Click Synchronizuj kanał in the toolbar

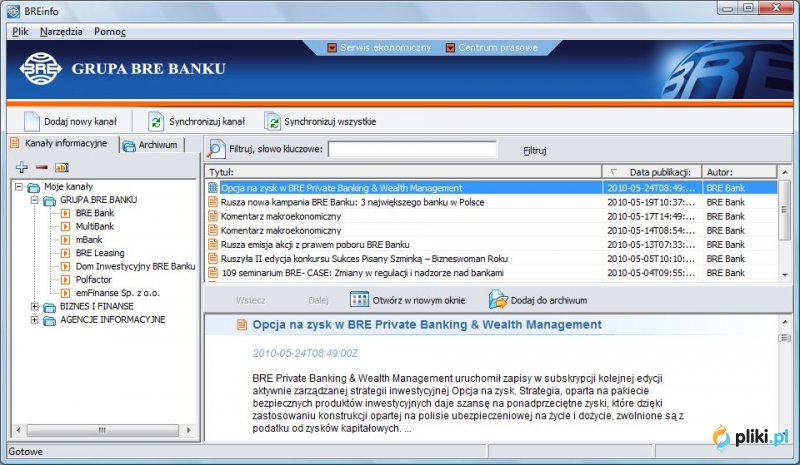pyautogui.click(x=196, y=121)
